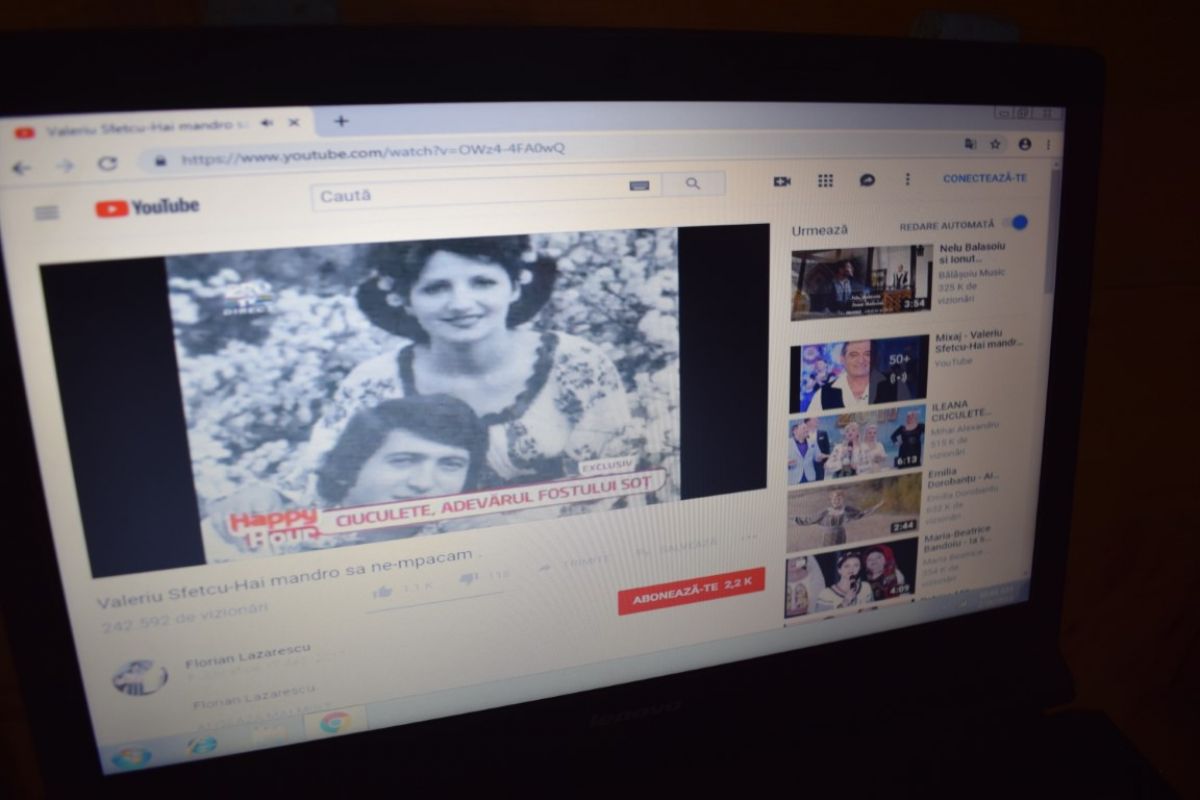Open the YouTube apps grid icon

coord(825,180)
